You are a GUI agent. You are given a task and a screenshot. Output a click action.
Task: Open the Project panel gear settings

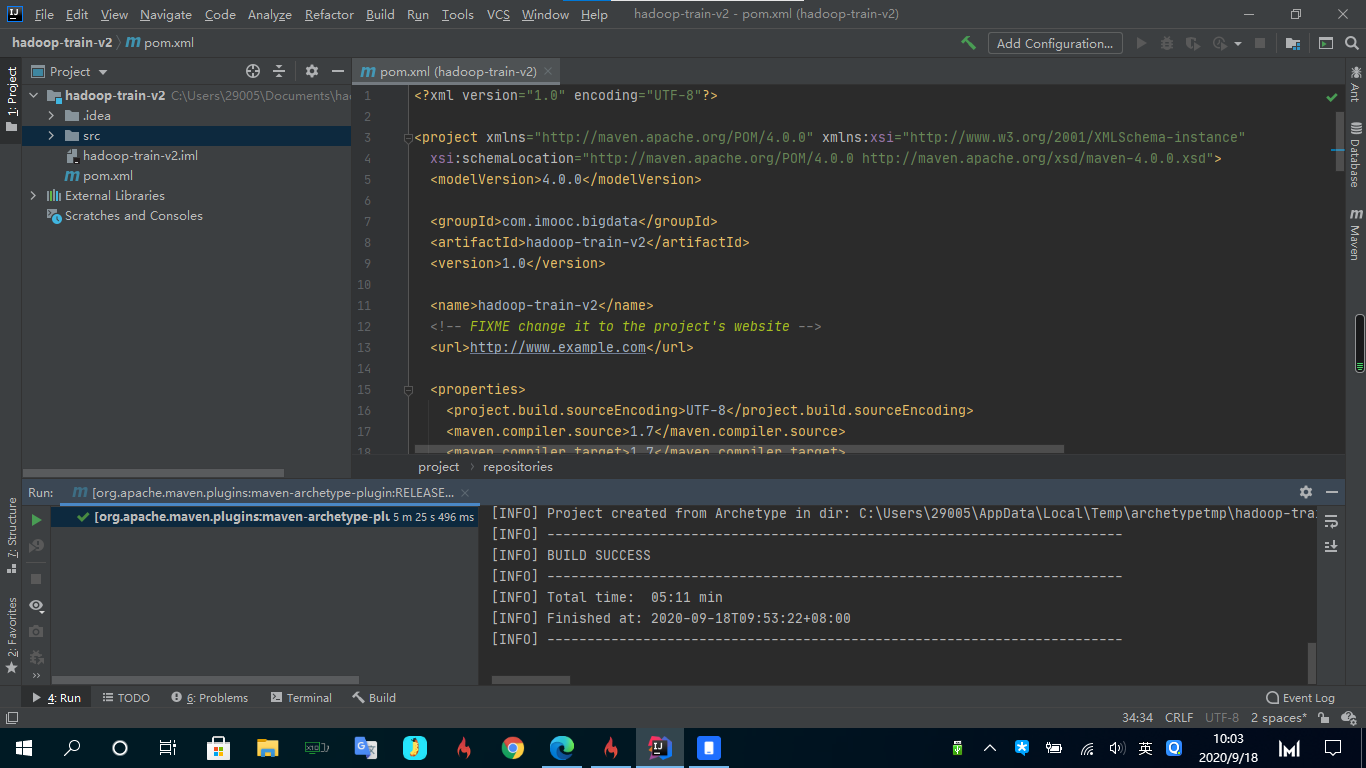coord(312,71)
